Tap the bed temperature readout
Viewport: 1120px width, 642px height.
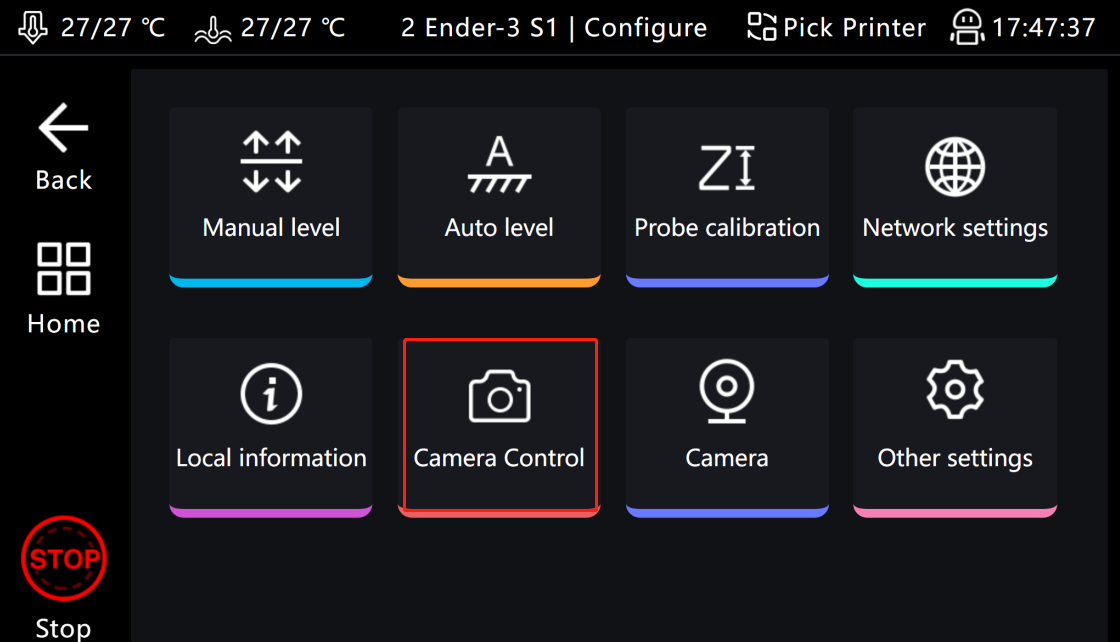[x=270, y=27]
